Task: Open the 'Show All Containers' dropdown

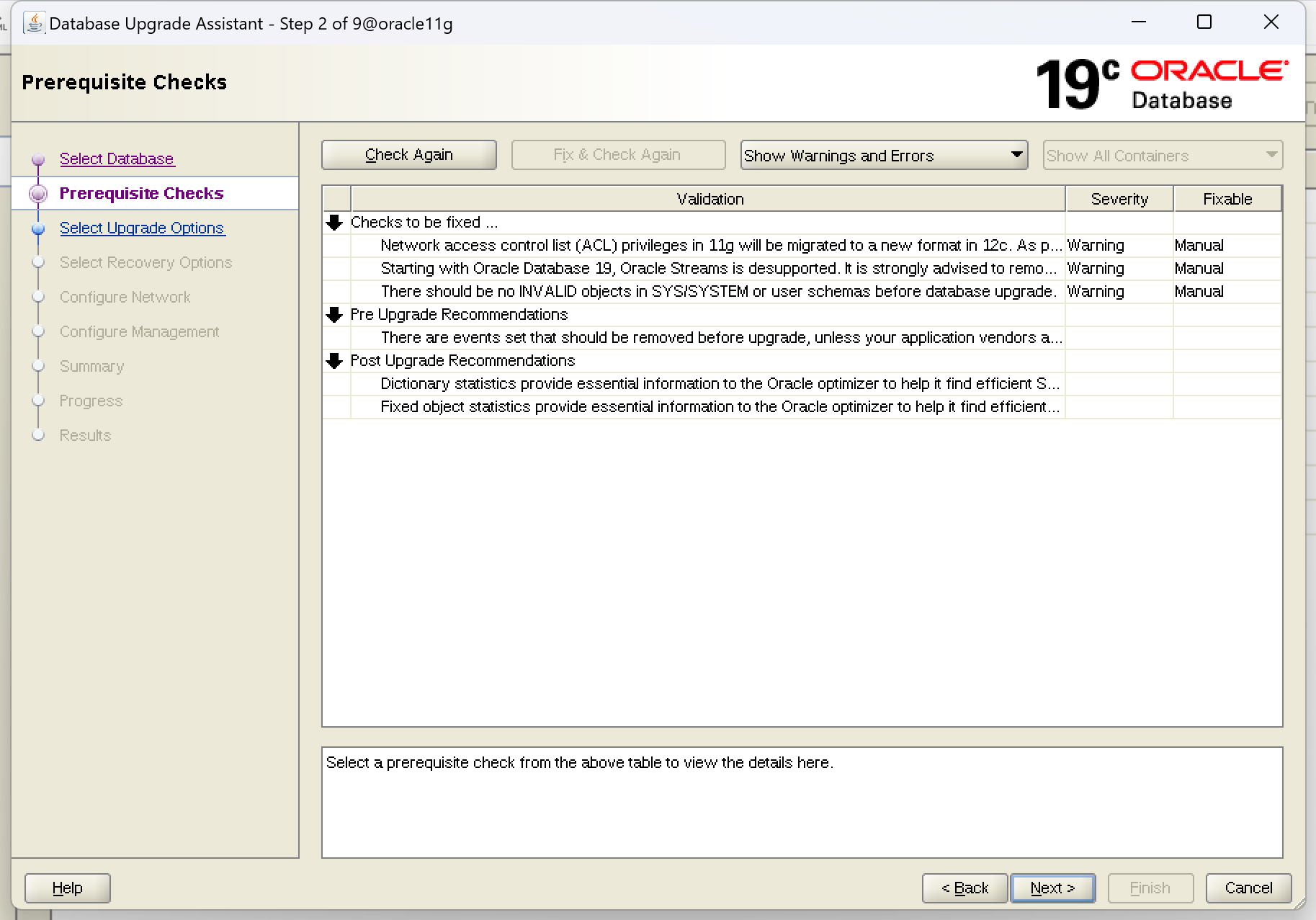Action: click(x=1163, y=155)
